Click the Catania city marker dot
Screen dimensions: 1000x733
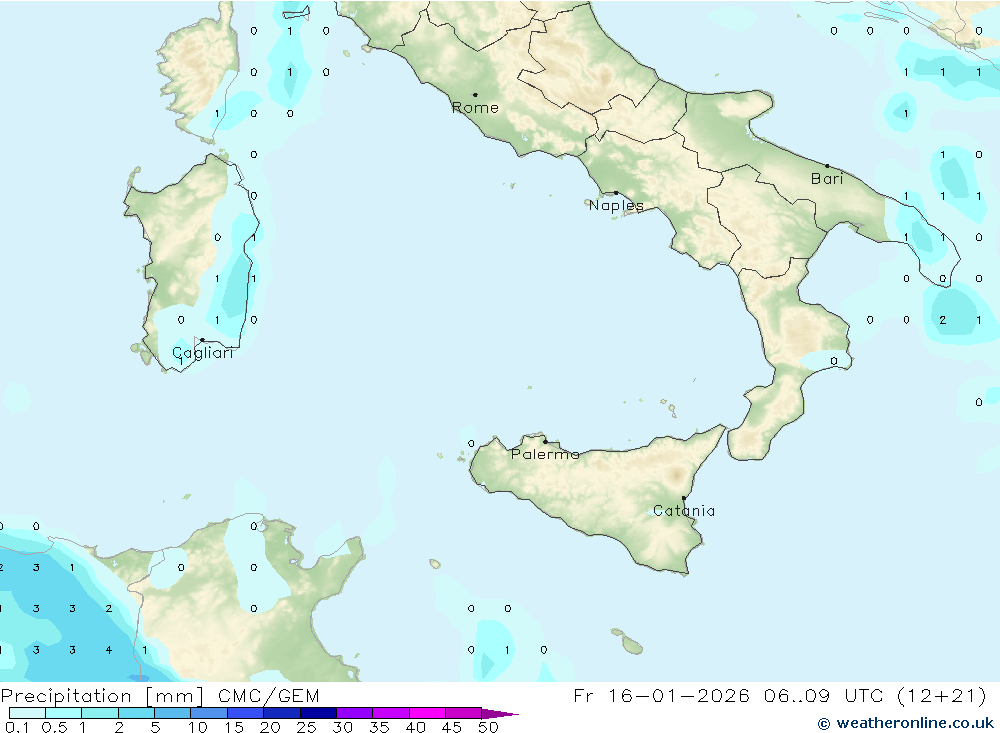pos(684,498)
